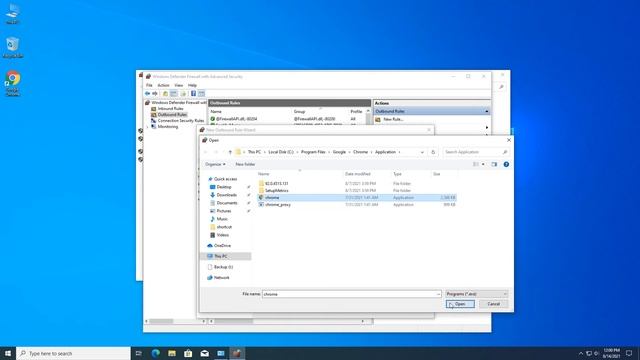Open Microsoft Edge from the taskbar
Image resolution: width=640 pixels, height=360 pixels.
tap(156, 353)
